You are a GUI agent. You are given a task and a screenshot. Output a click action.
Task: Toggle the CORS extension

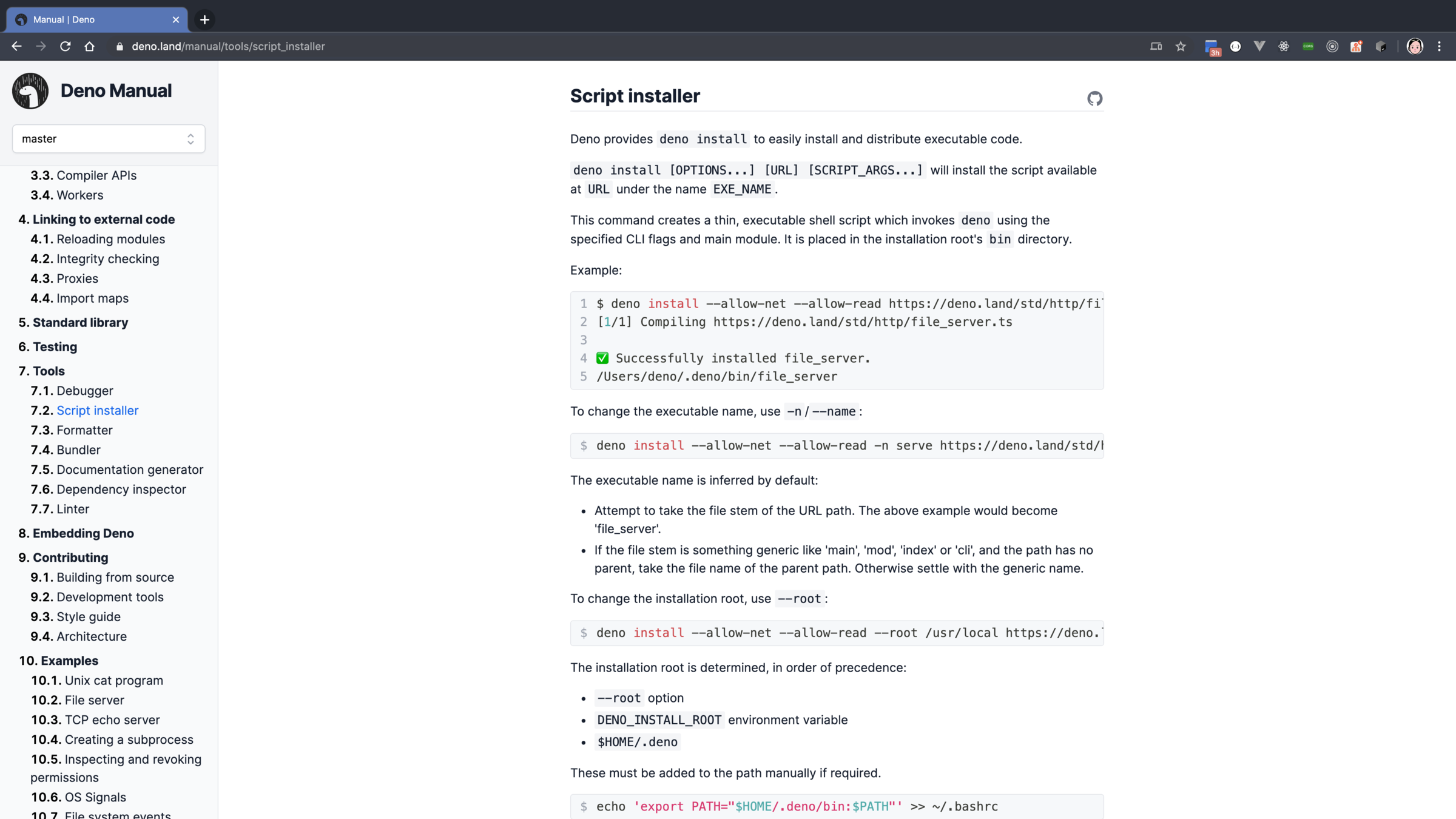tap(1308, 46)
